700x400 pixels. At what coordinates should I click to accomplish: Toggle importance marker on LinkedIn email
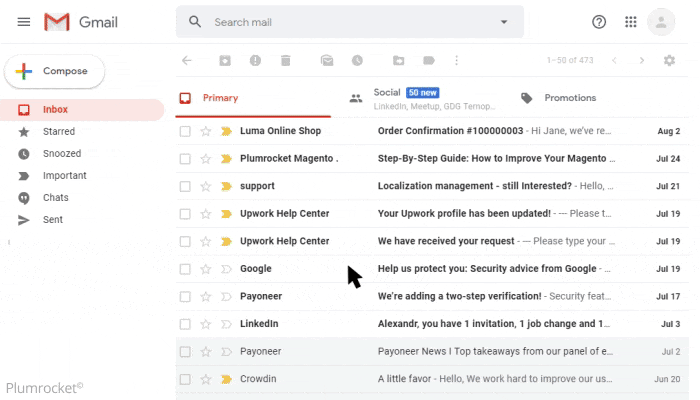[x=226, y=324]
